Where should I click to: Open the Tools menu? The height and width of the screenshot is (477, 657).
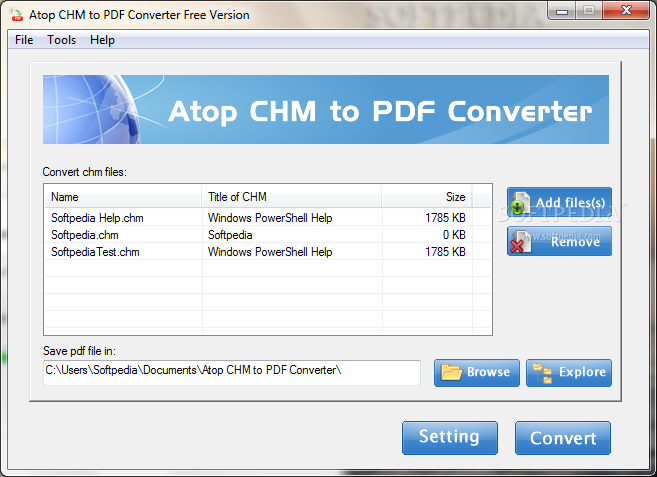pyautogui.click(x=61, y=40)
